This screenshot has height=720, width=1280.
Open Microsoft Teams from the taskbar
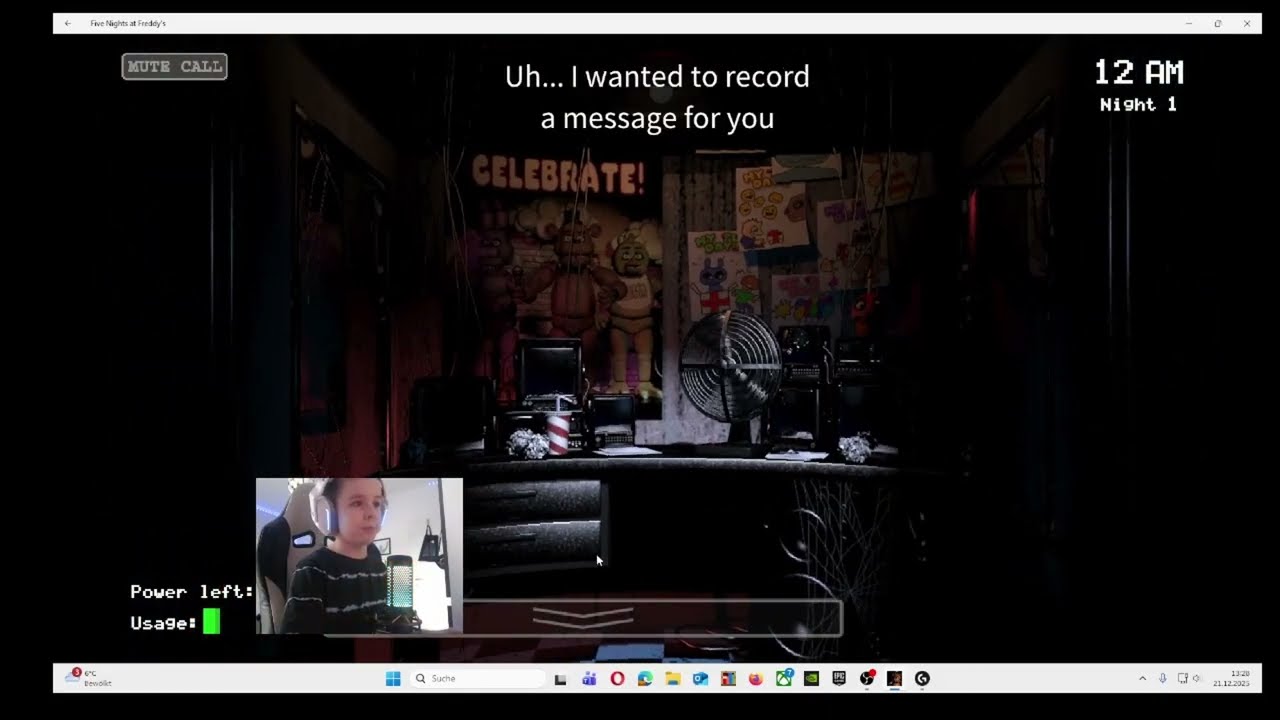[589, 679]
